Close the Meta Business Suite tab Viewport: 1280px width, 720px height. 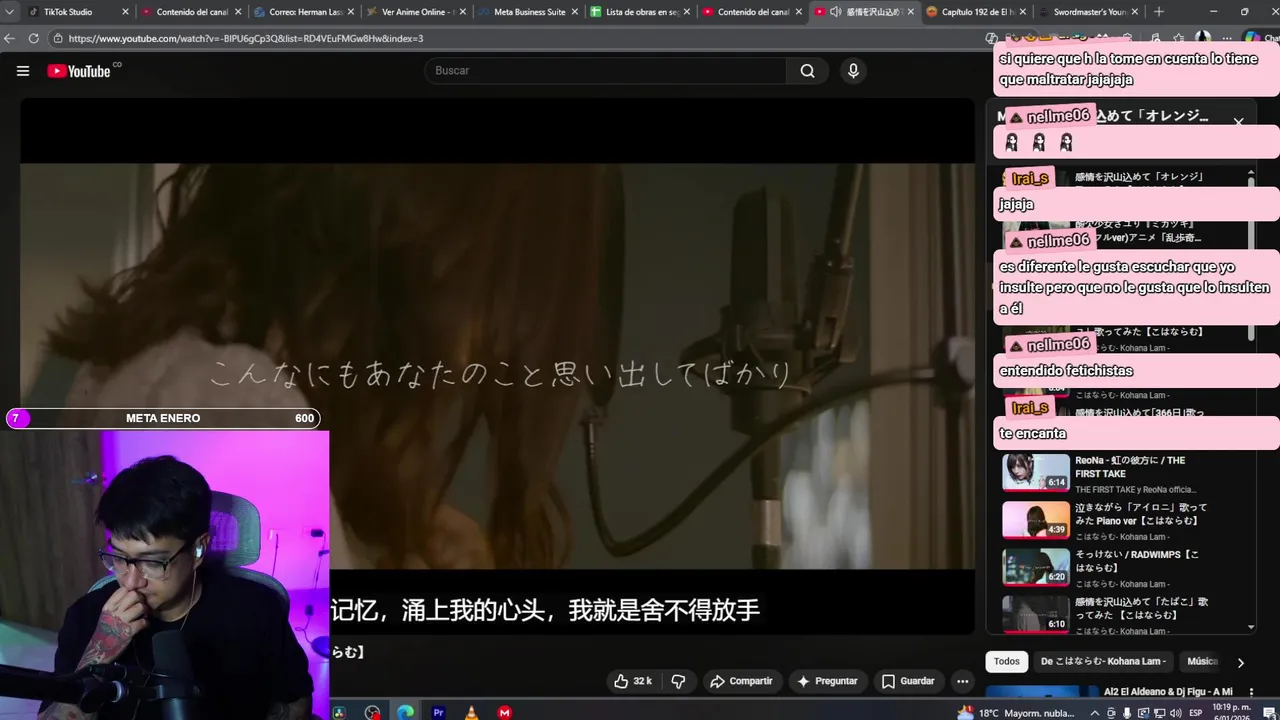[x=574, y=12]
